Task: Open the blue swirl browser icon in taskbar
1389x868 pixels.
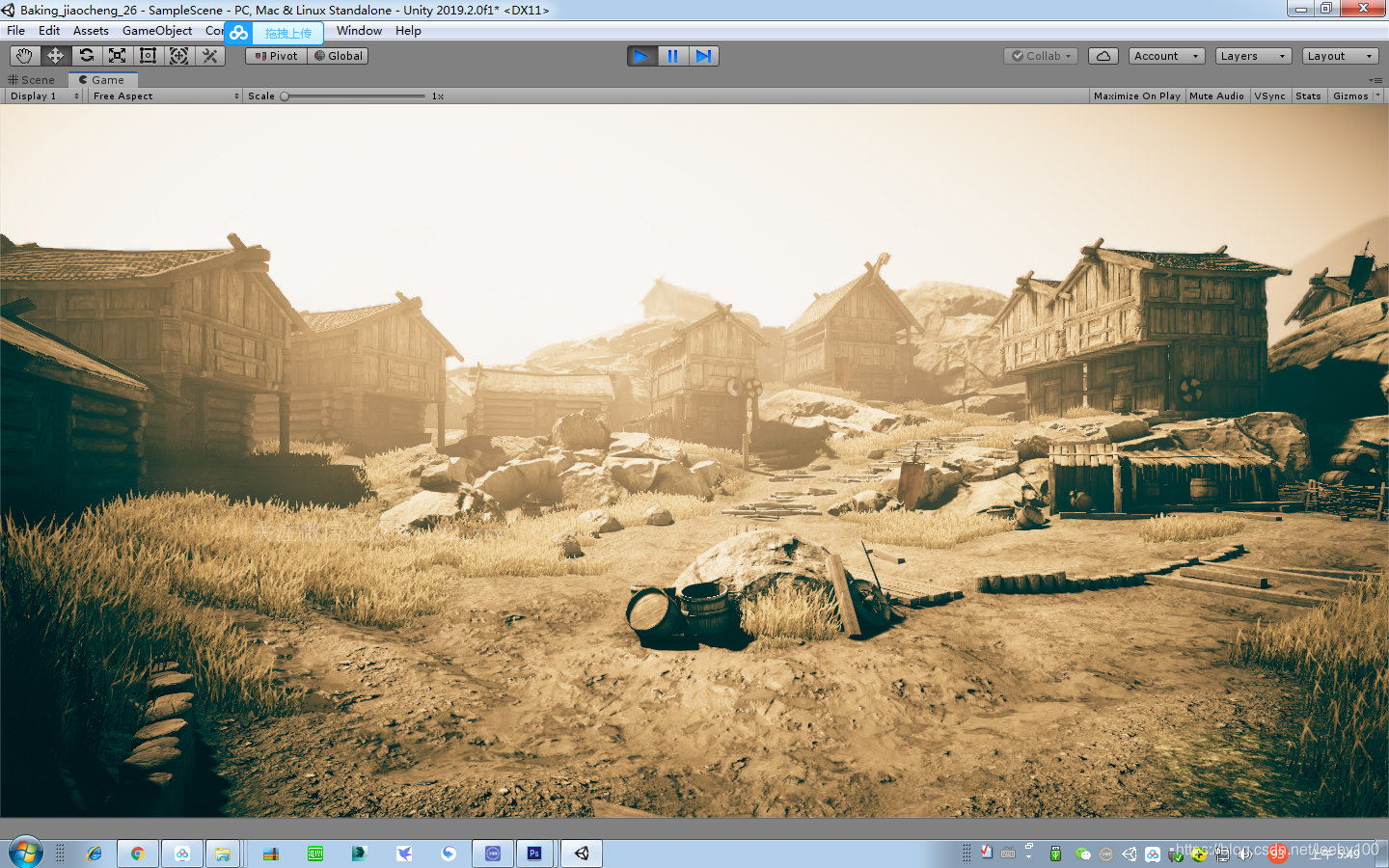Action: [x=449, y=854]
